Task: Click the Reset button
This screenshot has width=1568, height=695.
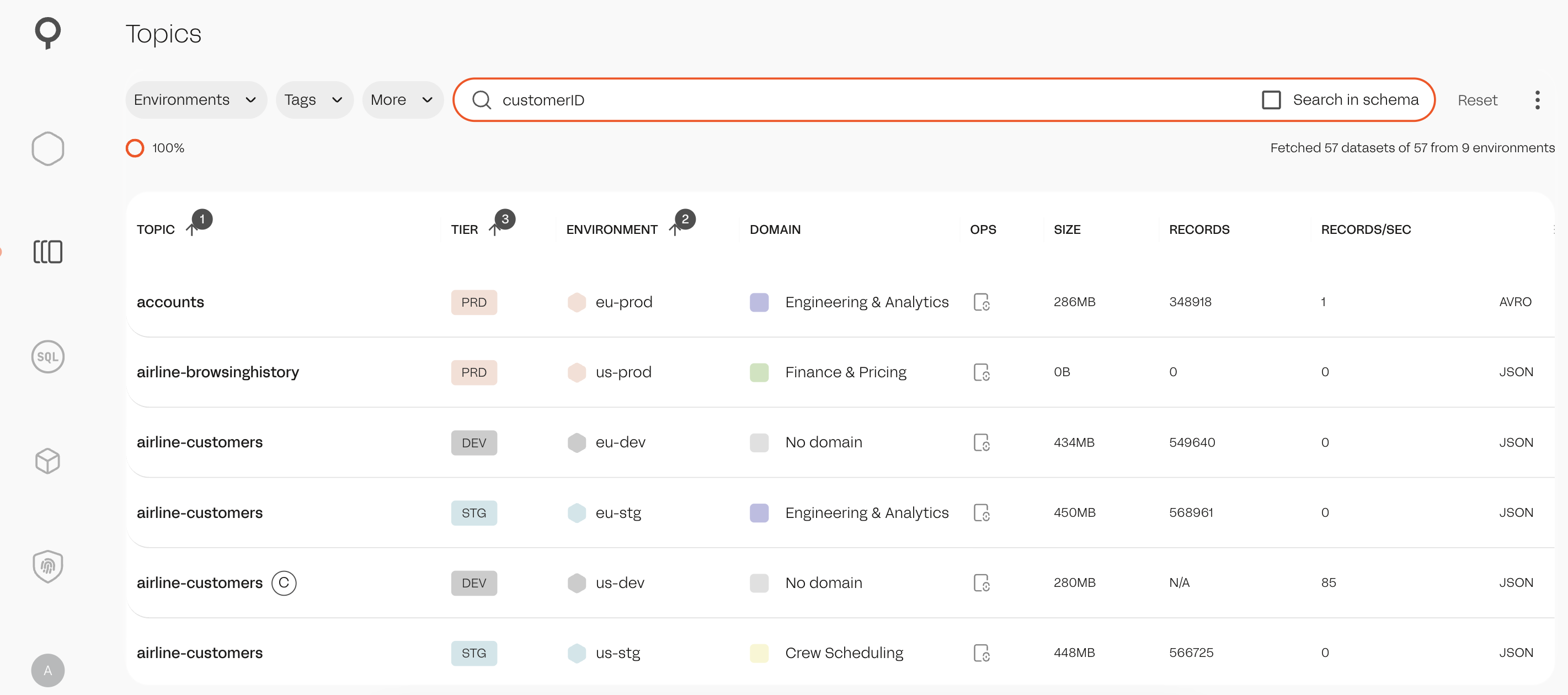Action: (x=1477, y=100)
